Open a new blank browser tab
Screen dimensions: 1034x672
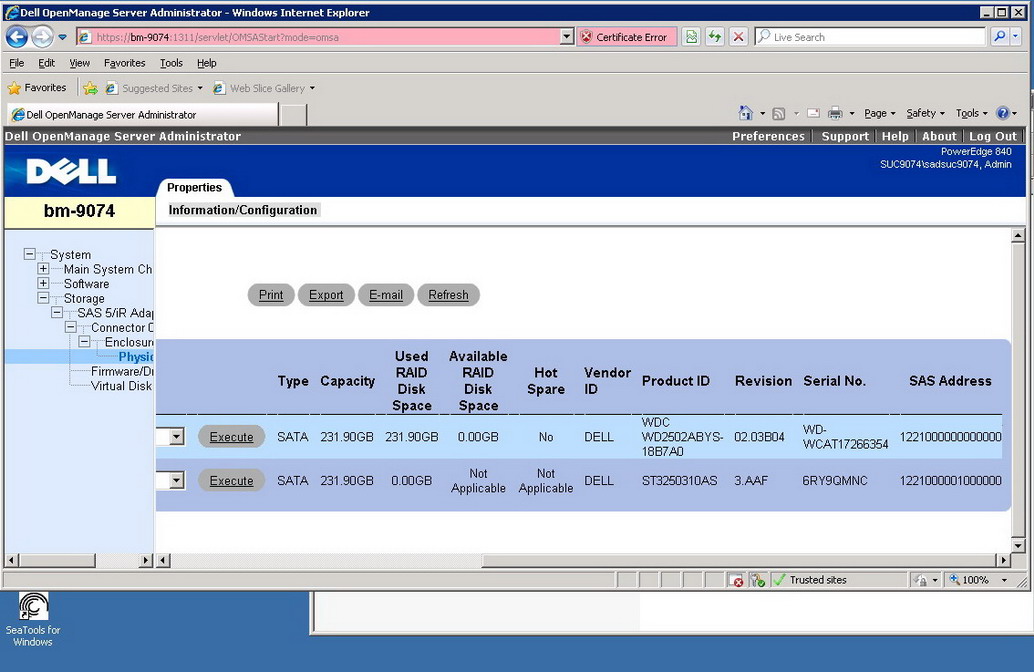click(x=293, y=115)
